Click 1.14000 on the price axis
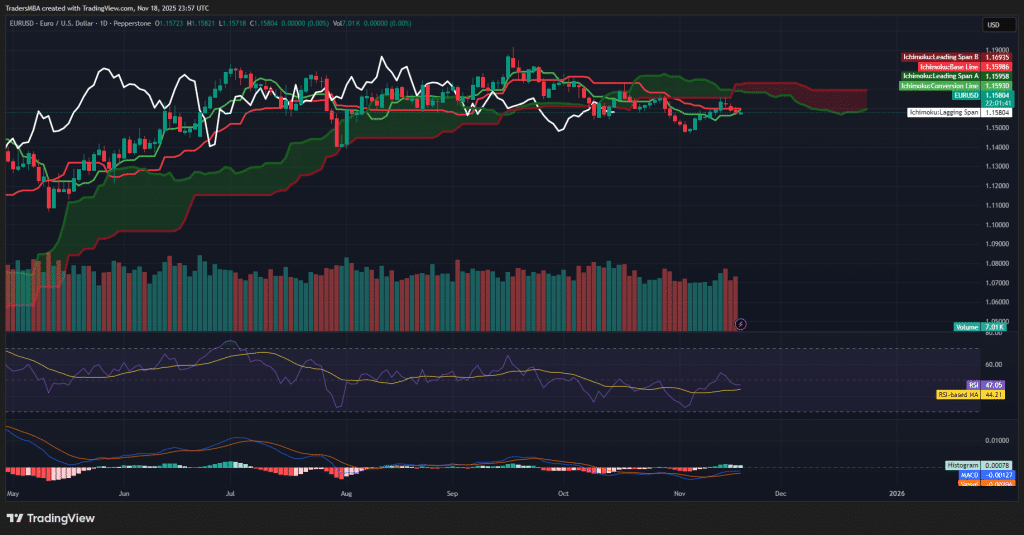This screenshot has width=1024, height=535. pos(997,147)
